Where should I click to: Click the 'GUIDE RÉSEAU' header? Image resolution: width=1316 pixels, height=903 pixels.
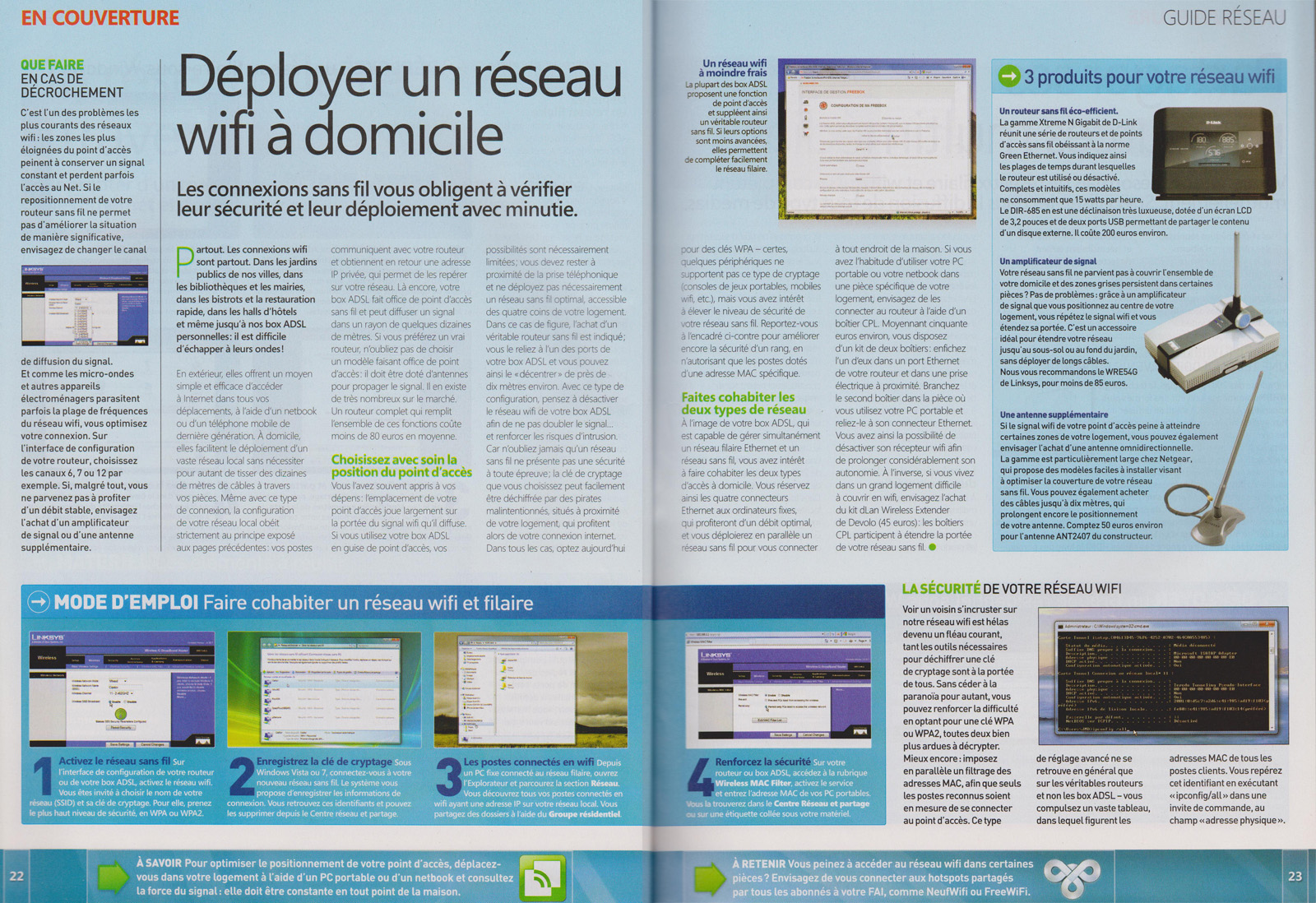click(1225, 18)
